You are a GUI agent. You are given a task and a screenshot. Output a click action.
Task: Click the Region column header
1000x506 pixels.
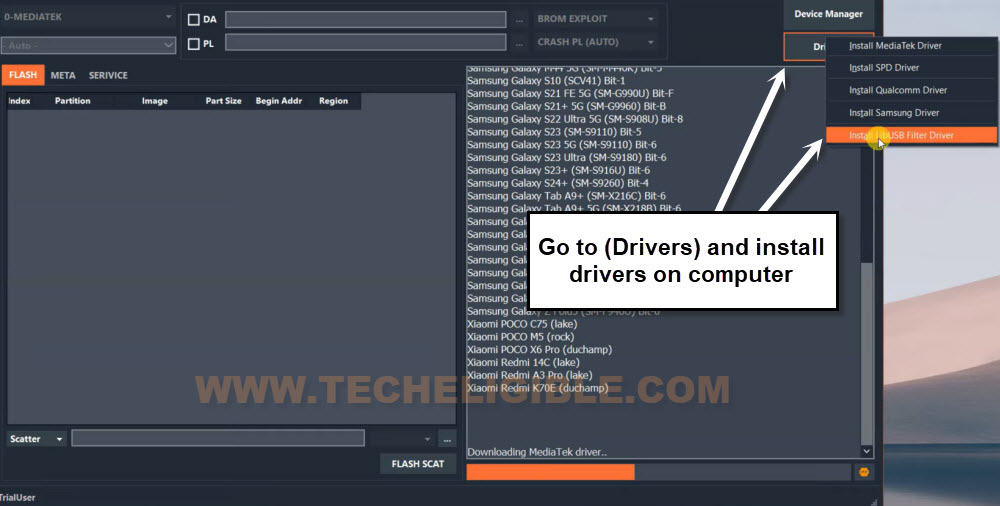(334, 101)
